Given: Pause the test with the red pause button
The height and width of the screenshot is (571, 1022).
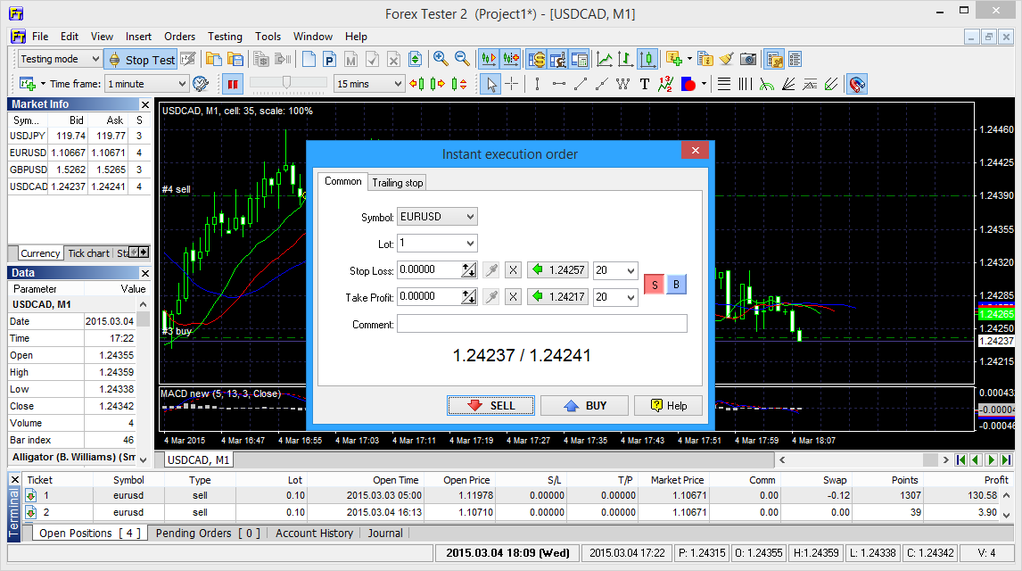Looking at the screenshot, I should [x=232, y=84].
